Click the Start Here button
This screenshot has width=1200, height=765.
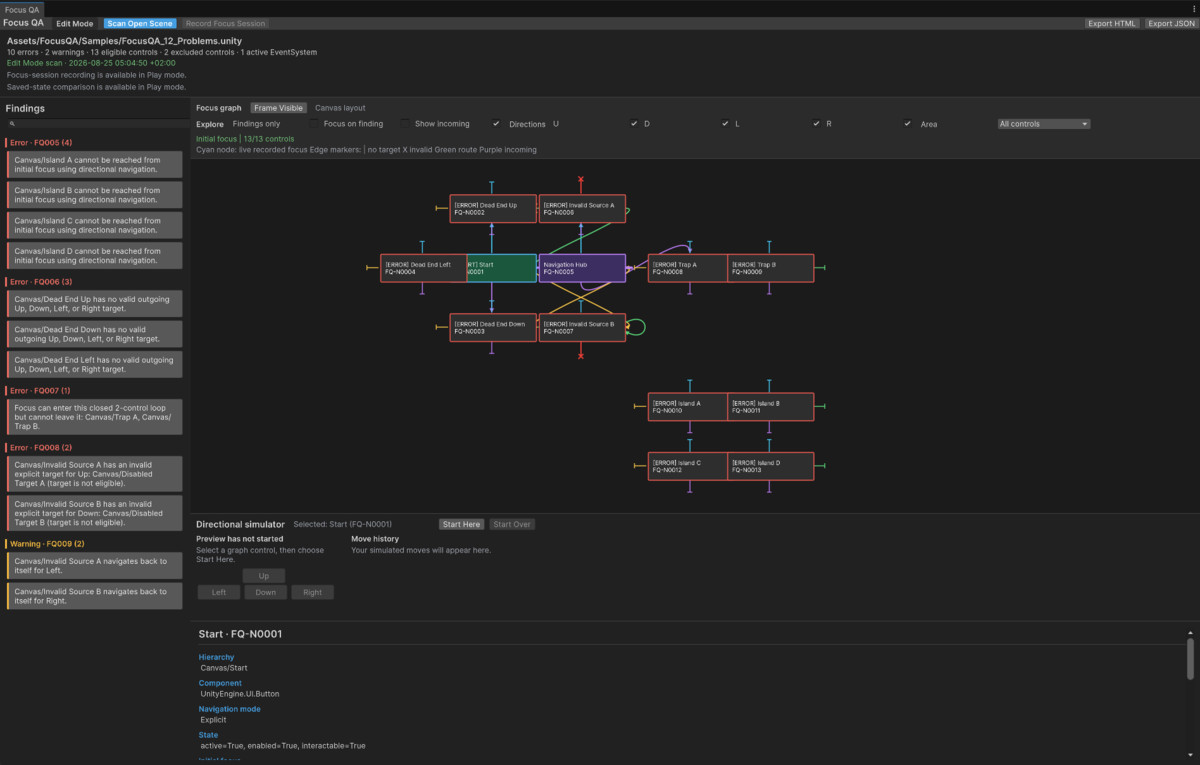[462, 524]
